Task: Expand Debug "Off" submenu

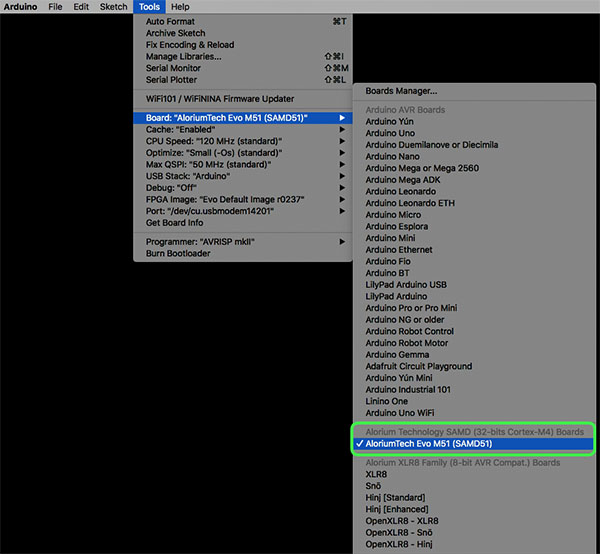Action: pos(243,188)
